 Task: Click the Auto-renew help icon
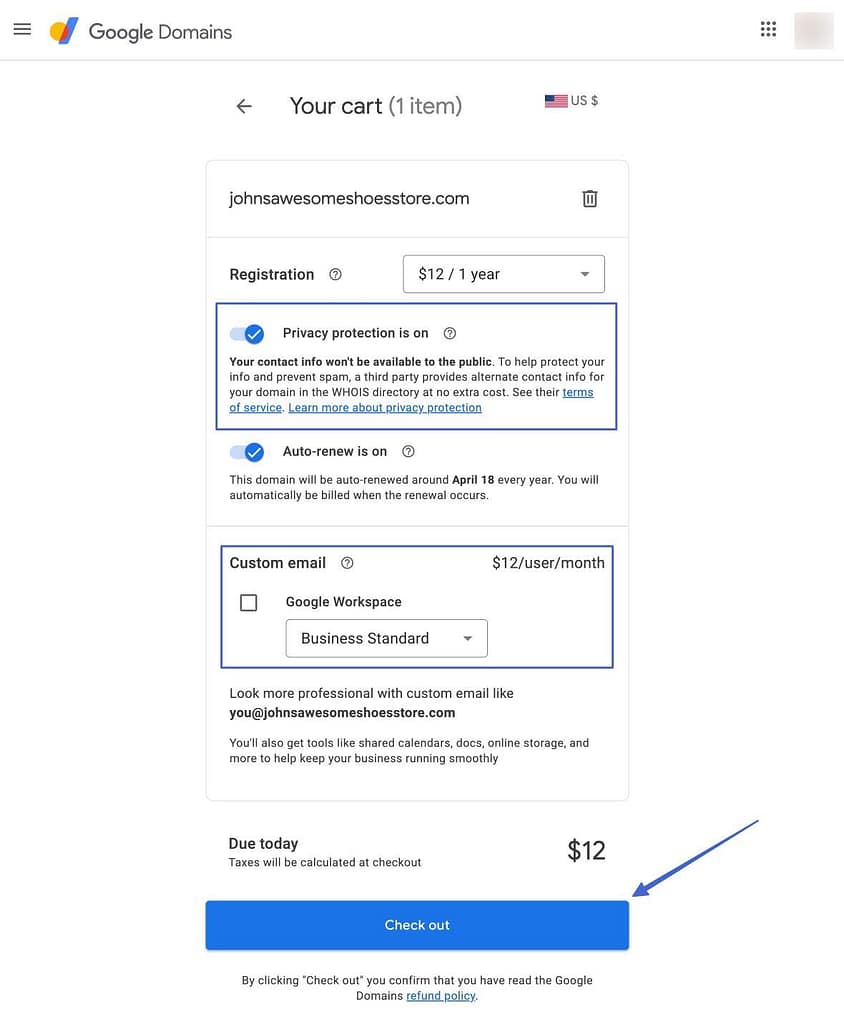click(x=408, y=451)
